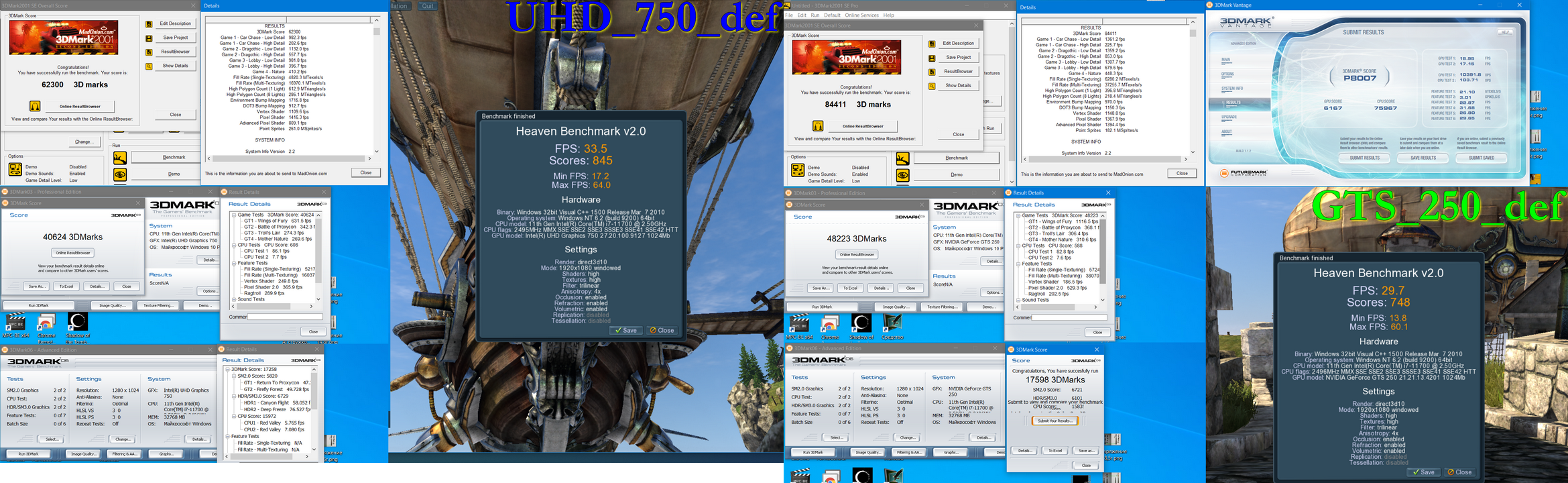Click the P8007 3DMark score in Vantage
This screenshot has width=1568, height=483.
pos(1359,78)
